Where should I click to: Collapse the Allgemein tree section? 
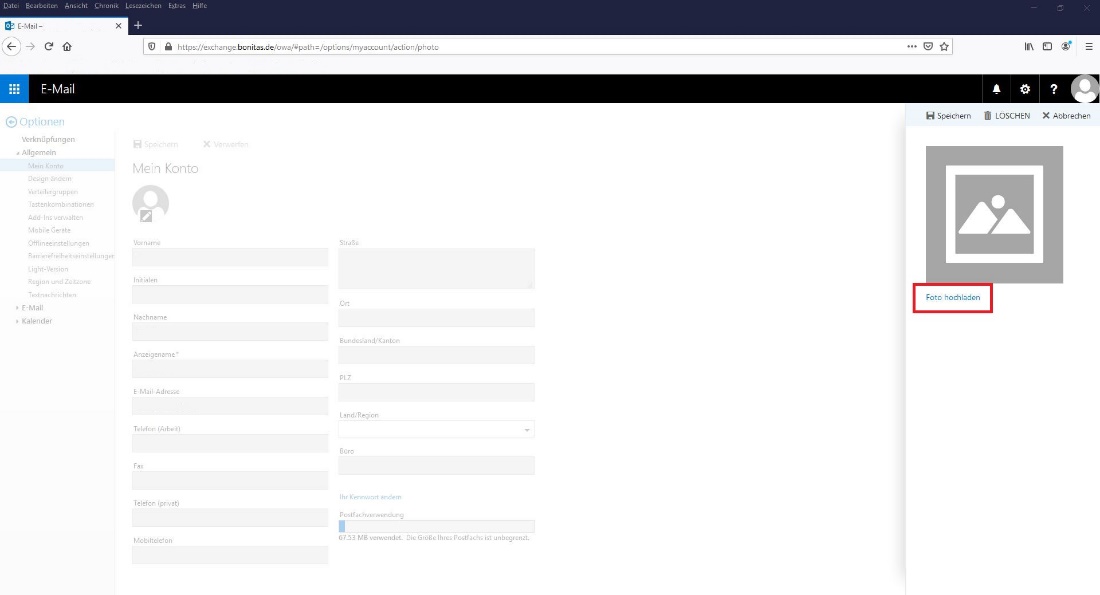[x=18, y=153]
